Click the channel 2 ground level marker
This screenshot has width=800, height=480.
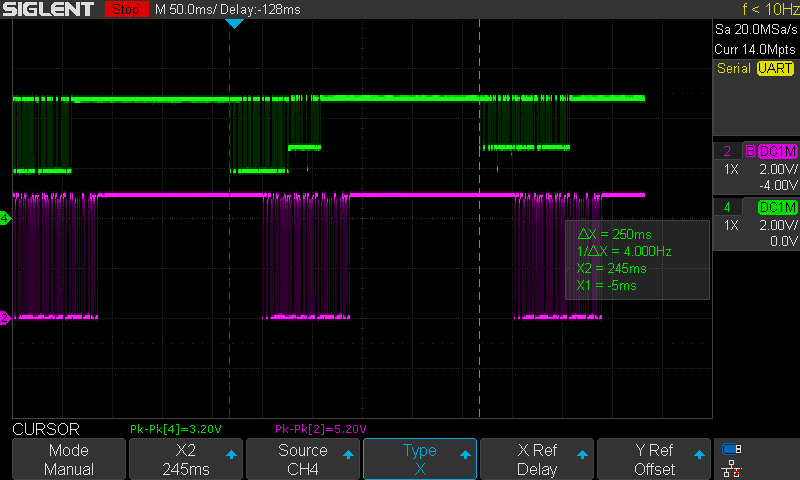coord(5,318)
